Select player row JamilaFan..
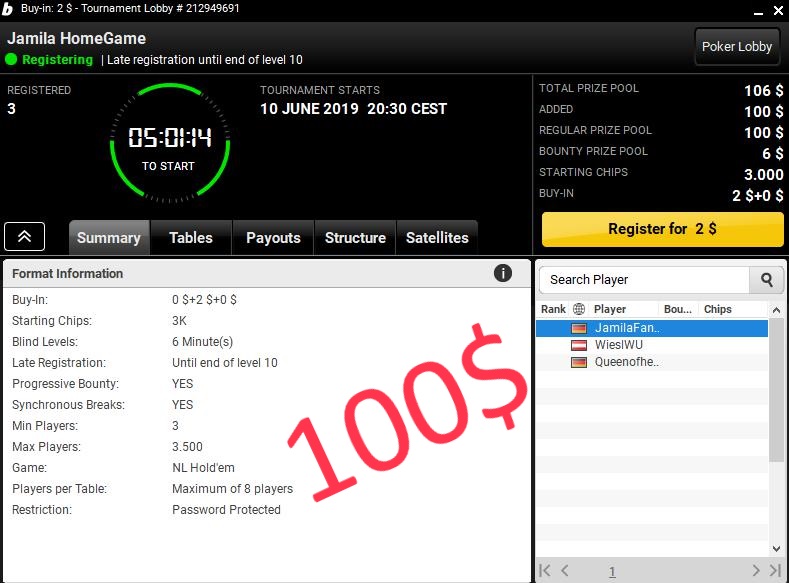789x583 pixels. [652, 328]
